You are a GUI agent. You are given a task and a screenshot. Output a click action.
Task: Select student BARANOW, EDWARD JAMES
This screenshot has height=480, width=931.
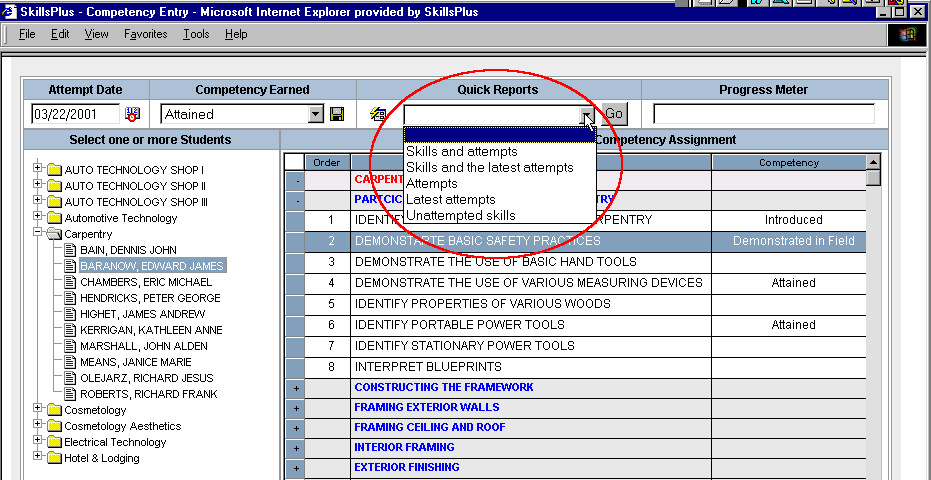152,266
